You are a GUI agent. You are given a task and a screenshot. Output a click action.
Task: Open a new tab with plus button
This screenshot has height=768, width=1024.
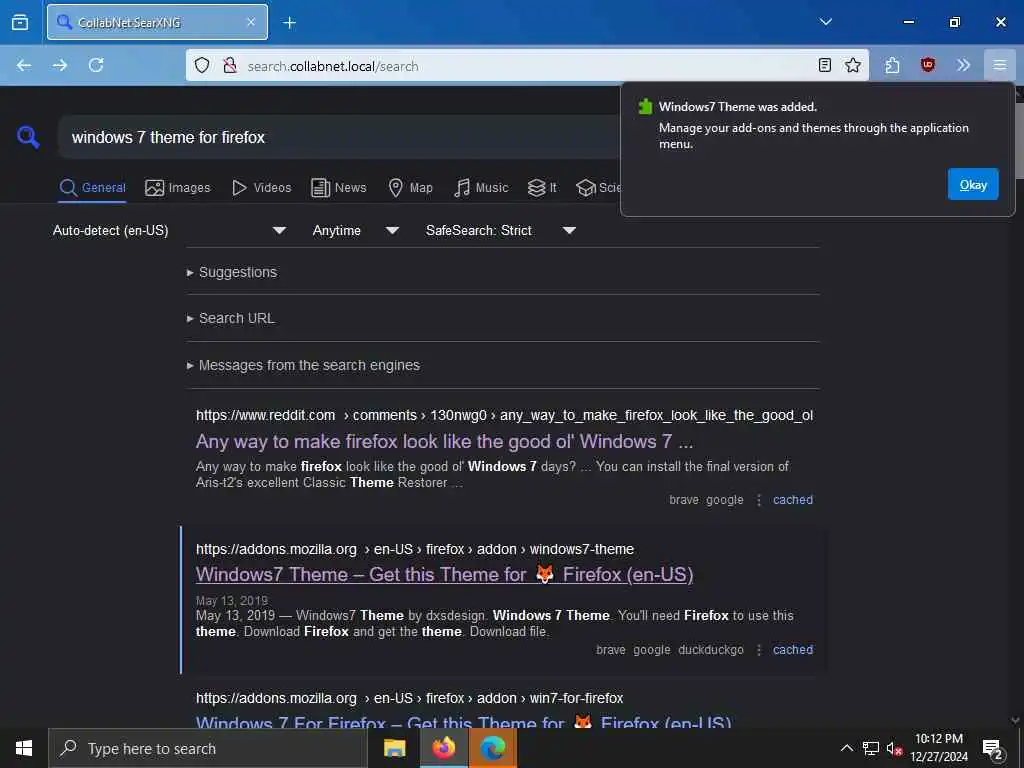(x=289, y=23)
